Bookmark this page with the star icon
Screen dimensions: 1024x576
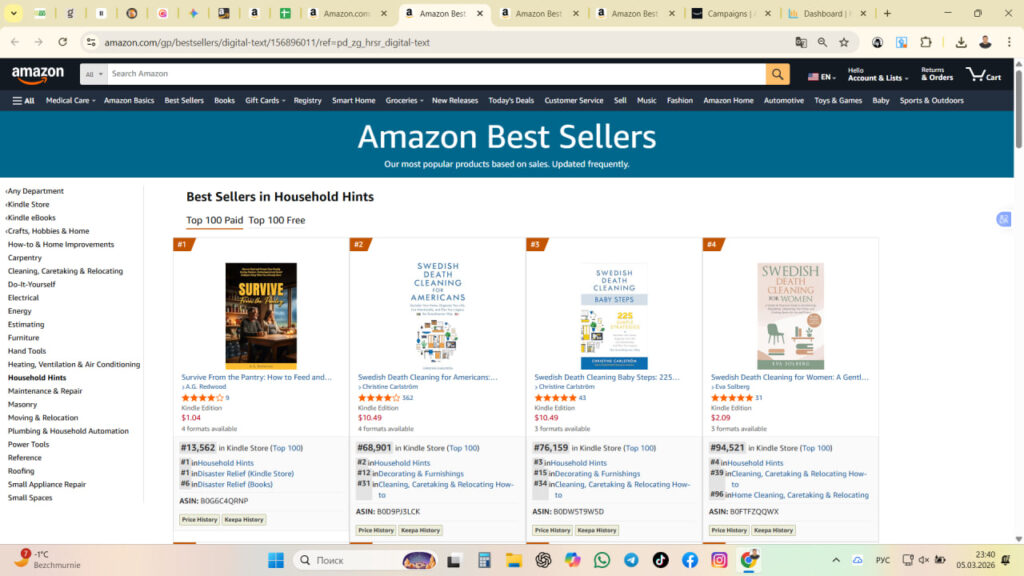(844, 42)
